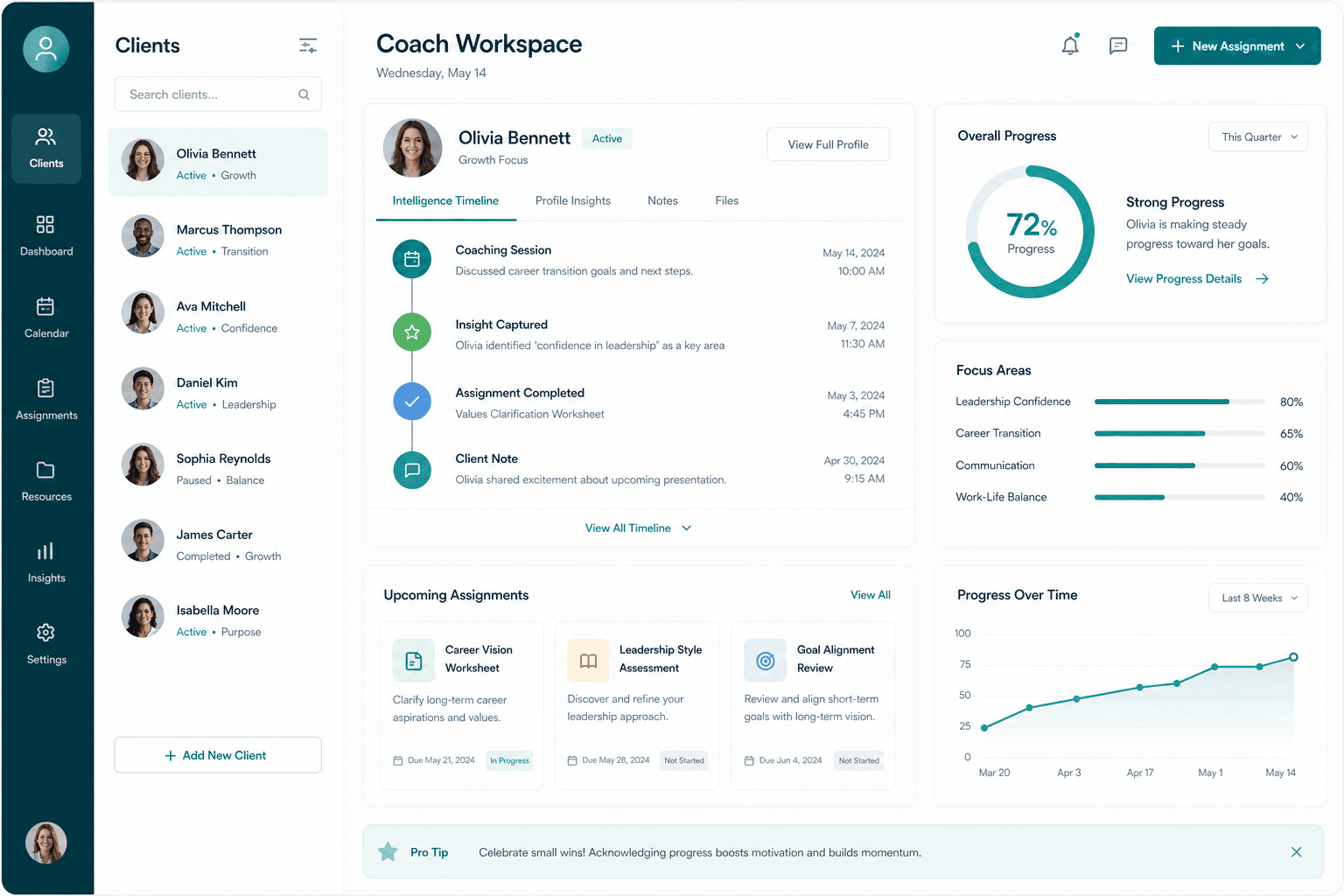
Task: Click the Work-Life Balance progress bar
Action: click(1179, 498)
